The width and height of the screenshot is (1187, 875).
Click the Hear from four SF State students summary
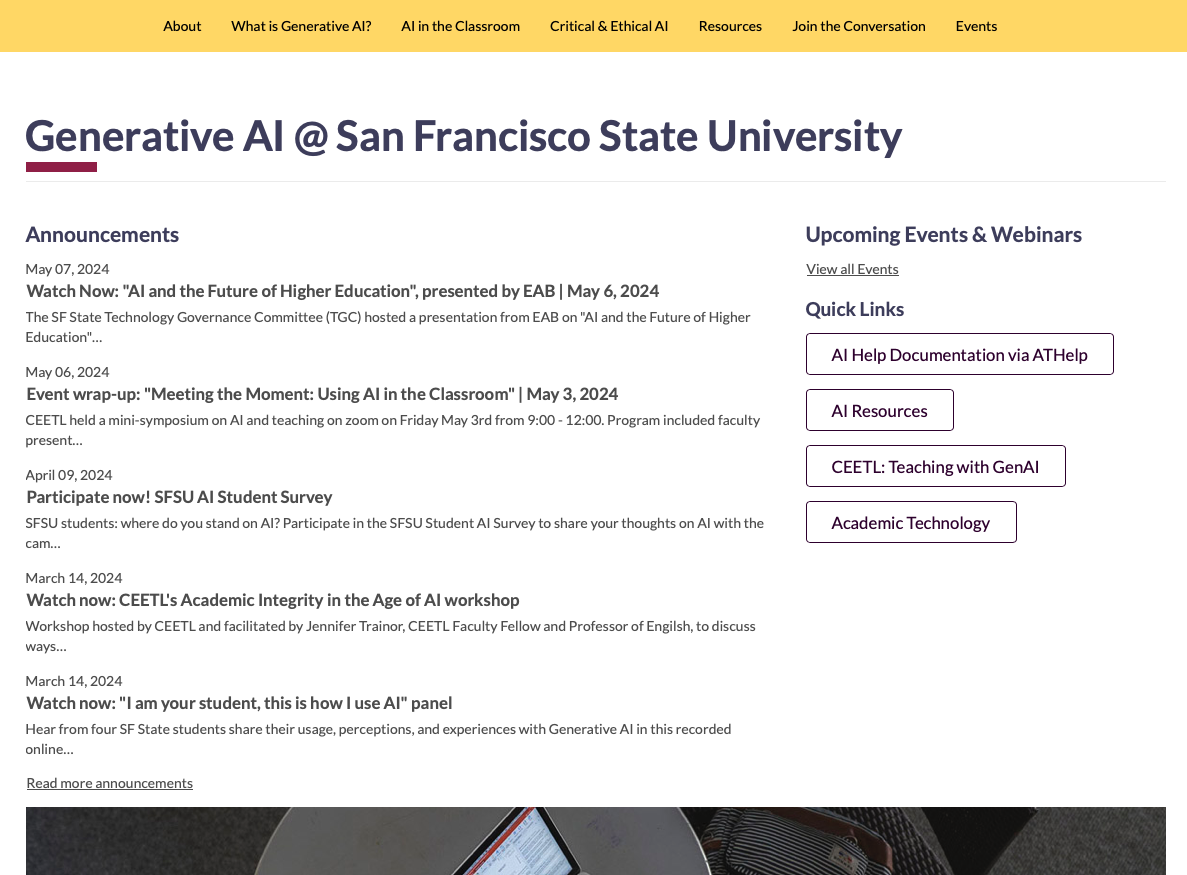tap(379, 739)
